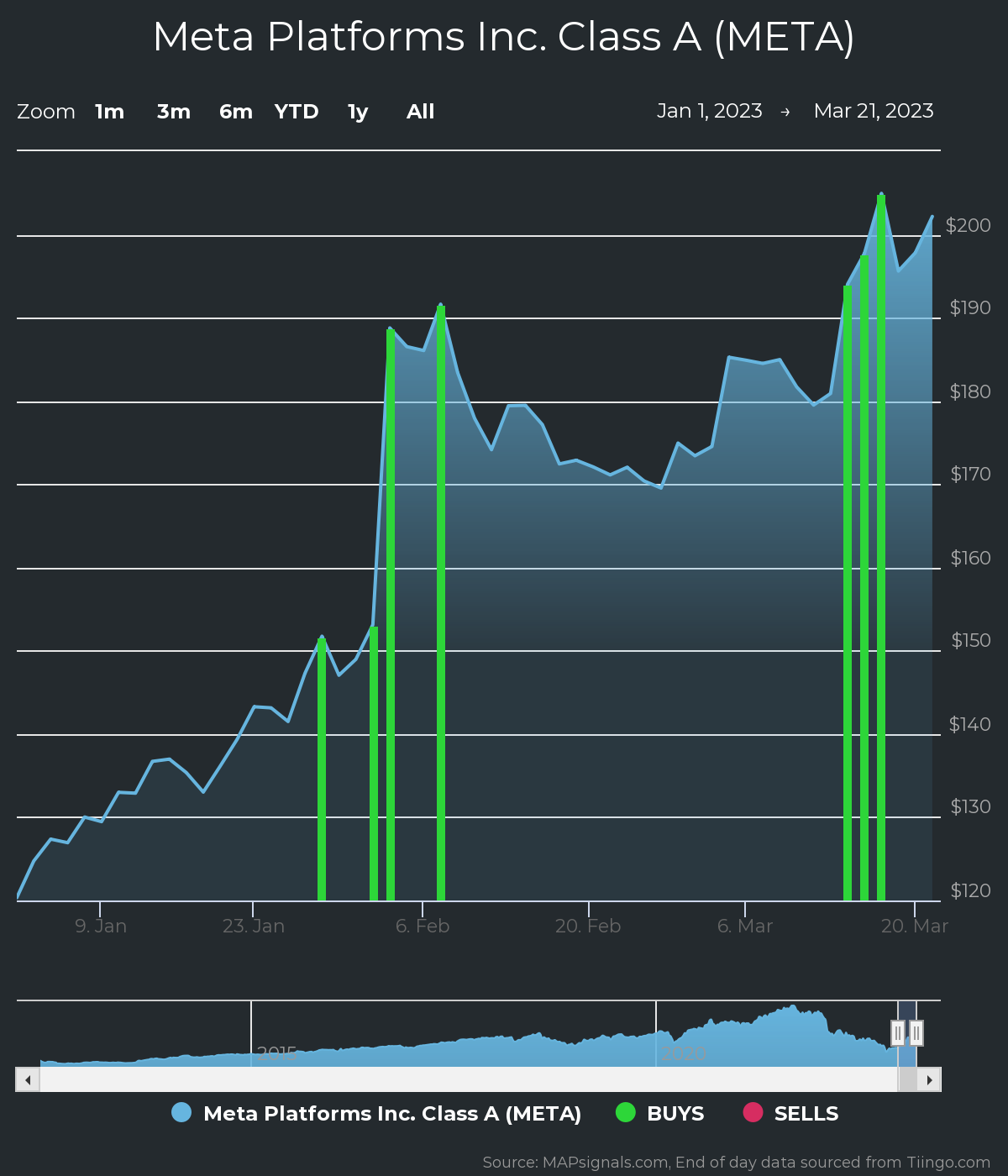Click the red SELLS legend dot
This screenshot has width=1008, height=1176.
(x=753, y=1112)
